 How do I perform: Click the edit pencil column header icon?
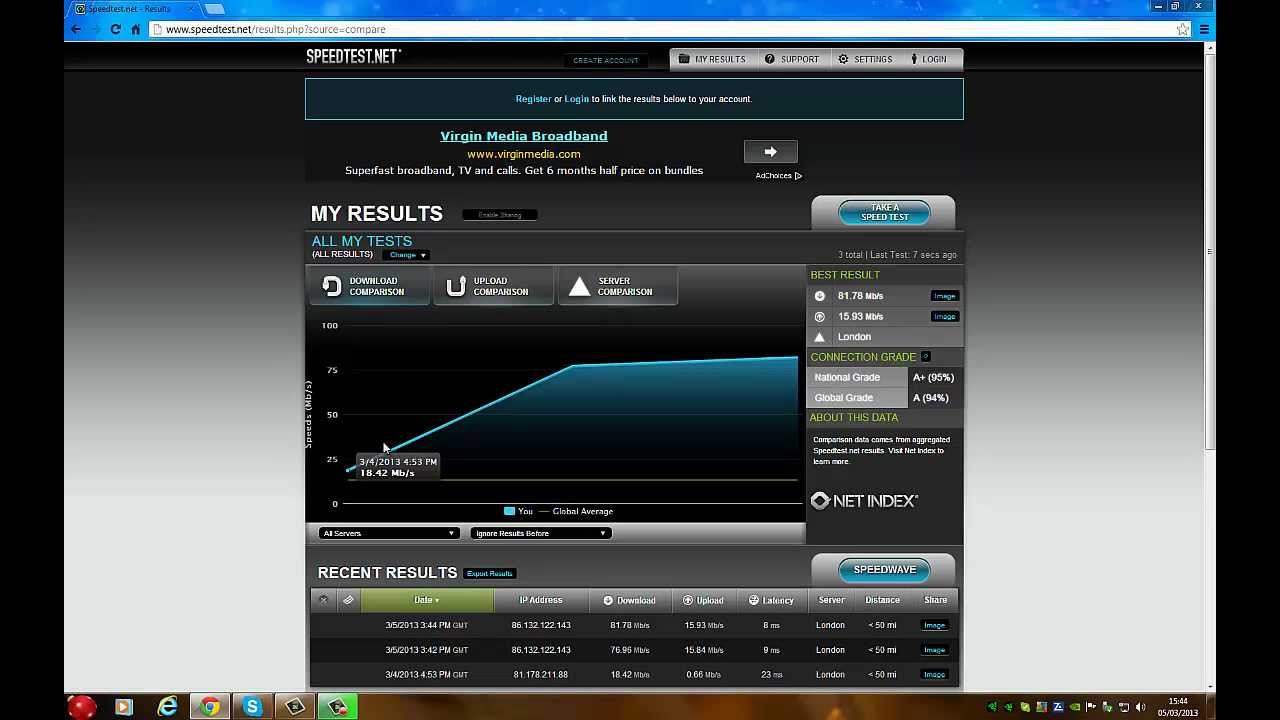[x=348, y=600]
